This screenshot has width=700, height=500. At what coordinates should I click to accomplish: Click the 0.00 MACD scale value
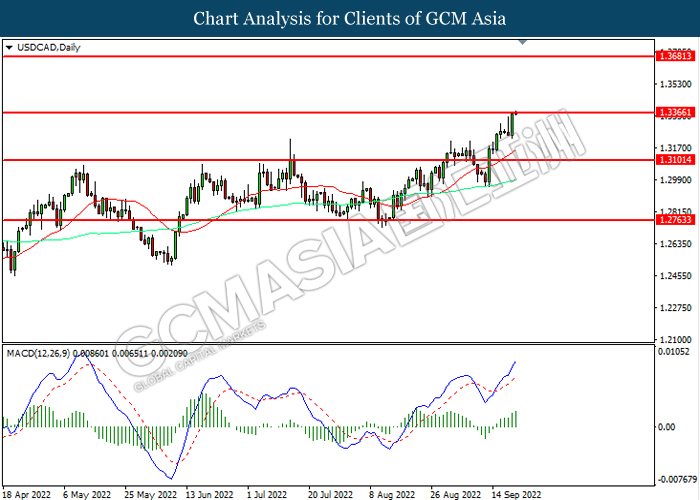pyautogui.click(x=667, y=427)
